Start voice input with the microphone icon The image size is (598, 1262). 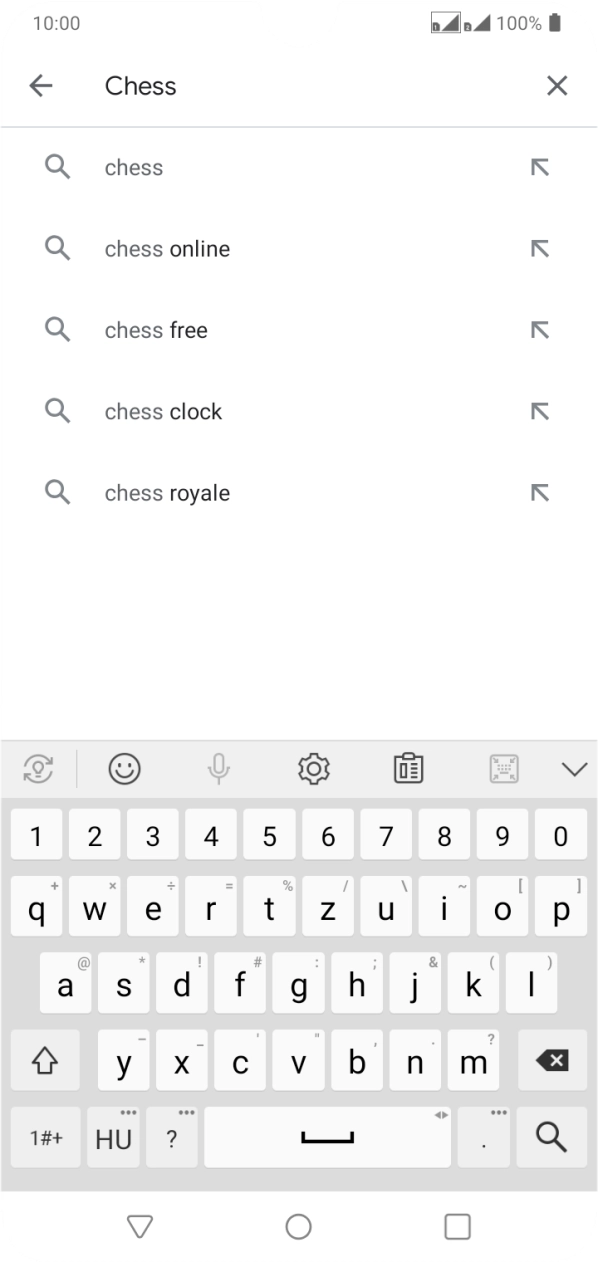pyautogui.click(x=218, y=768)
